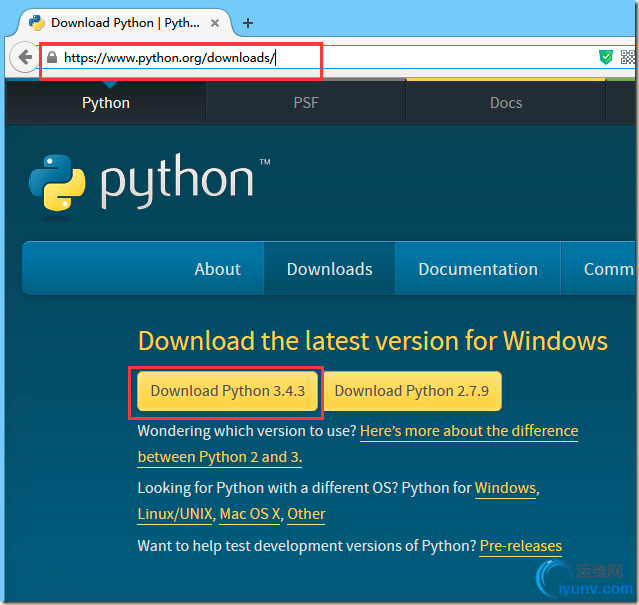This screenshot has width=639, height=605.
Task: Open the PSF top-bar section
Action: (x=306, y=103)
